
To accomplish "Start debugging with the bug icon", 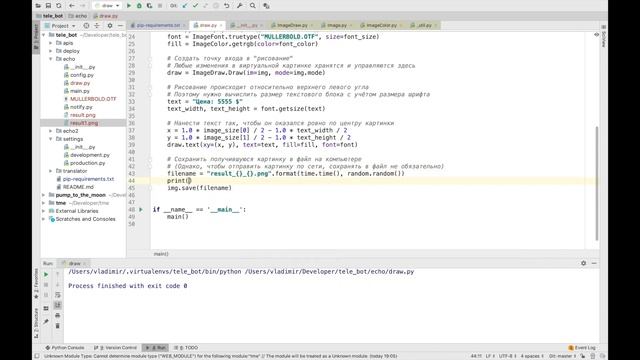I will click(x=139, y=6).
